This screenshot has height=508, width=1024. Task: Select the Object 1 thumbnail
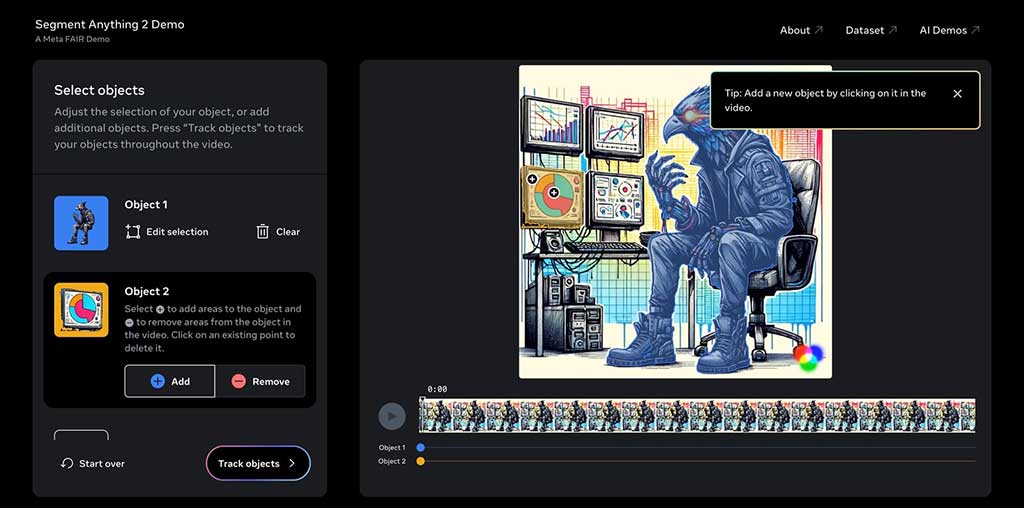click(81, 222)
